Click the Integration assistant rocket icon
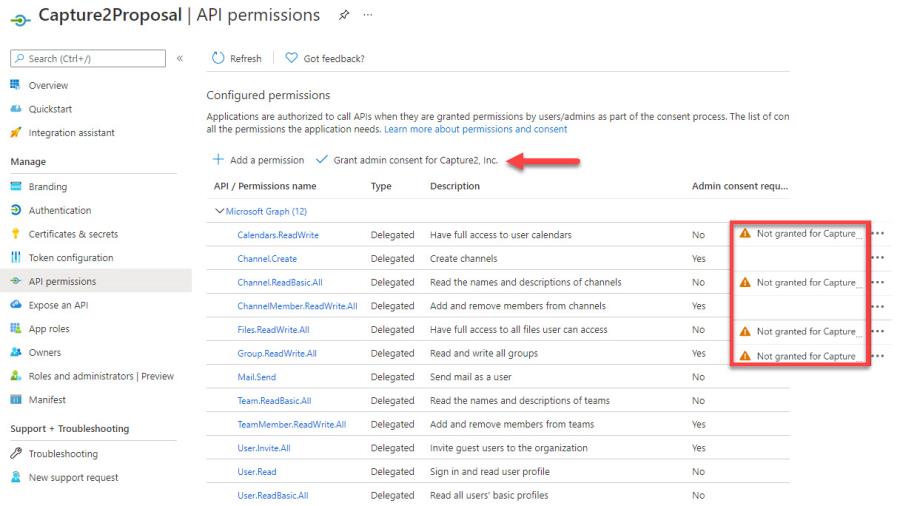Viewport: 900px width, 506px height. (15, 133)
